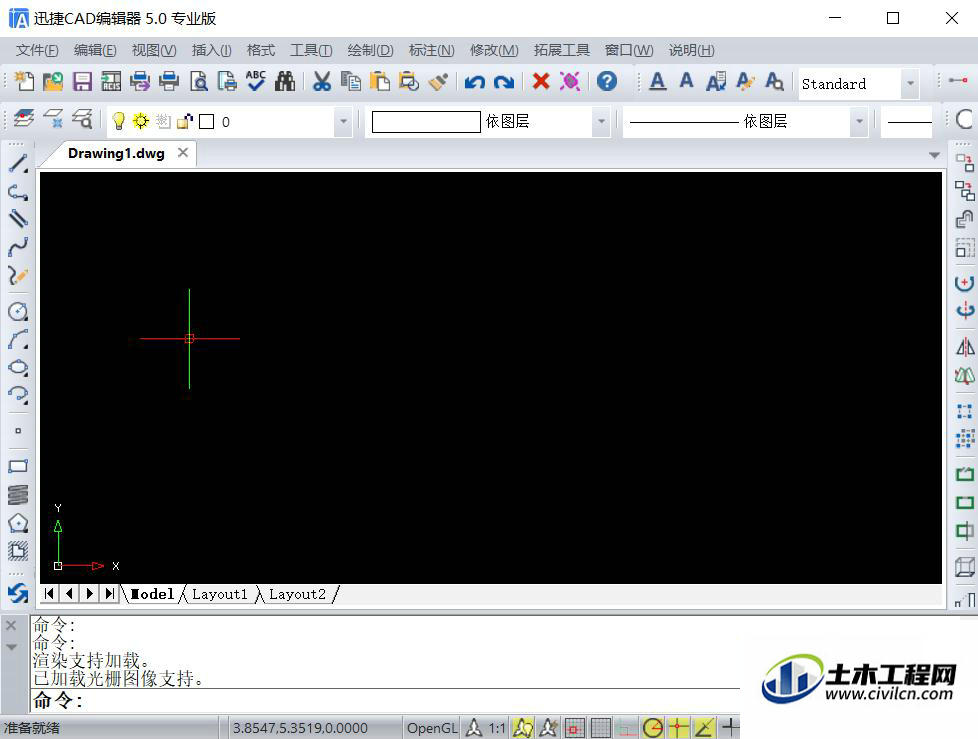Pick the Arc drawing tool
This screenshot has width=978, height=739.
(x=18, y=339)
